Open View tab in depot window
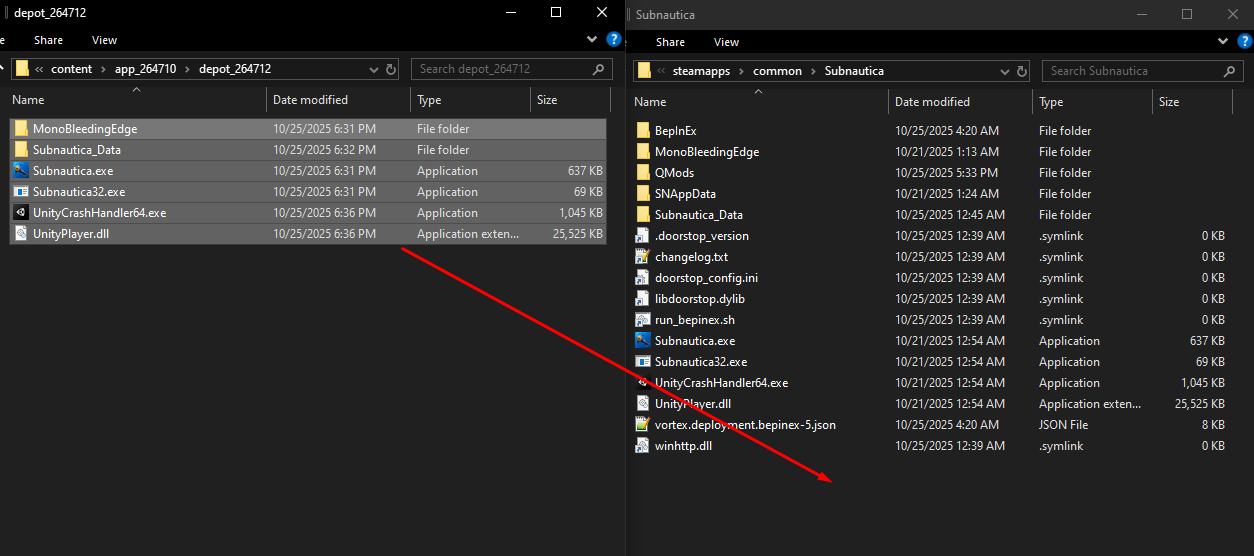 tap(104, 40)
